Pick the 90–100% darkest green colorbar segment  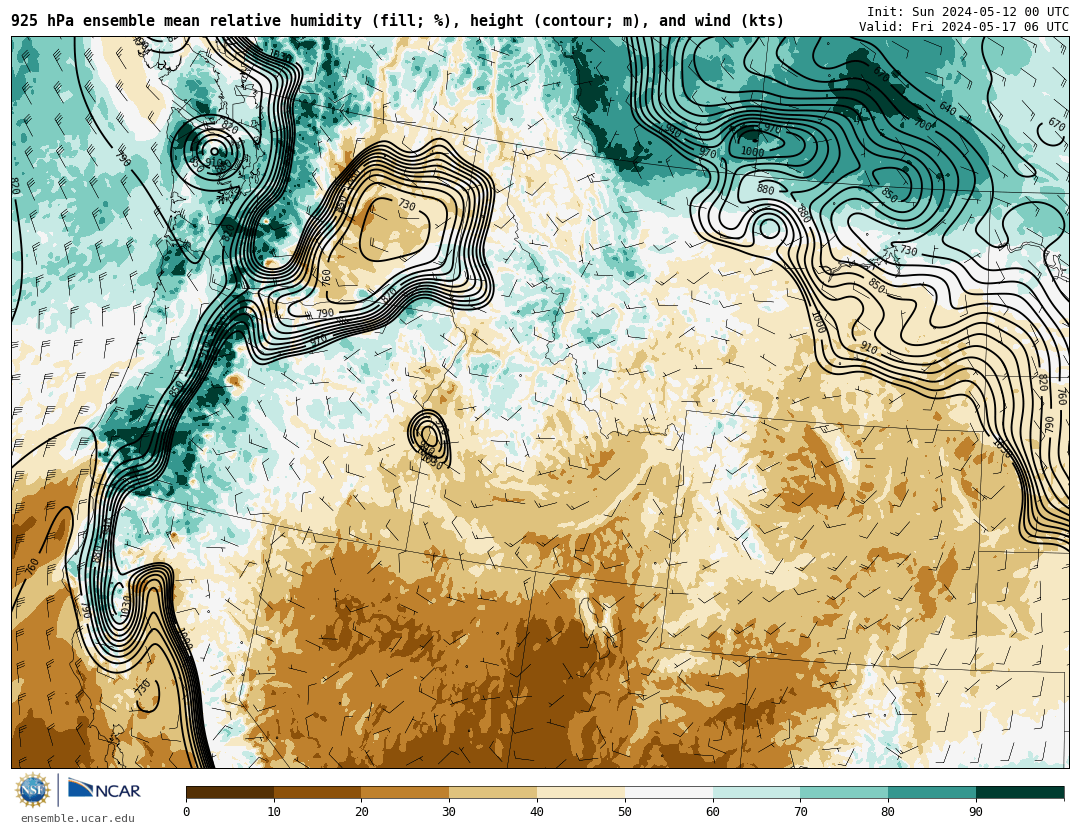(x=1020, y=792)
